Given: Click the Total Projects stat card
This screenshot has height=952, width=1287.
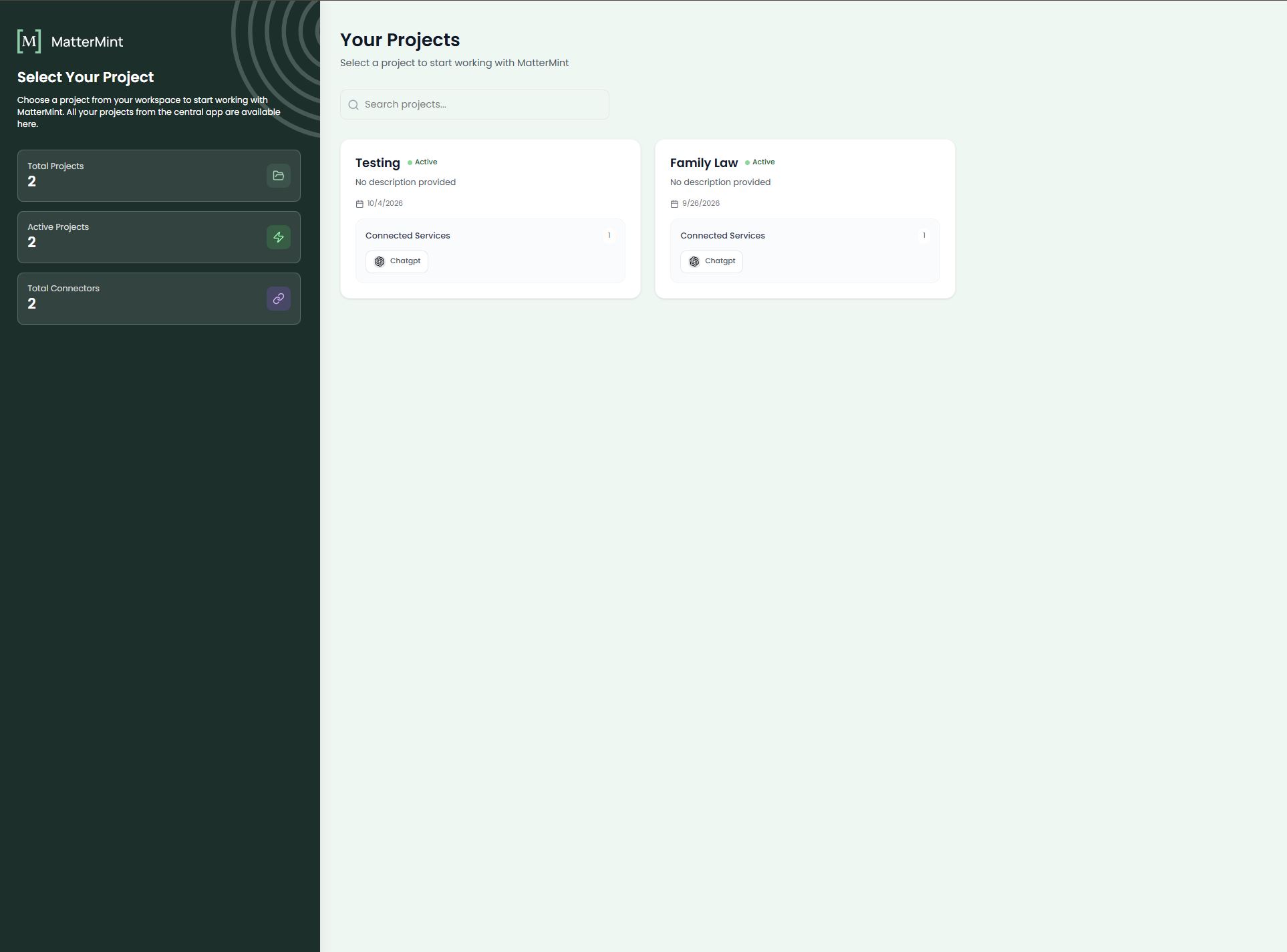Looking at the screenshot, I should coord(159,176).
